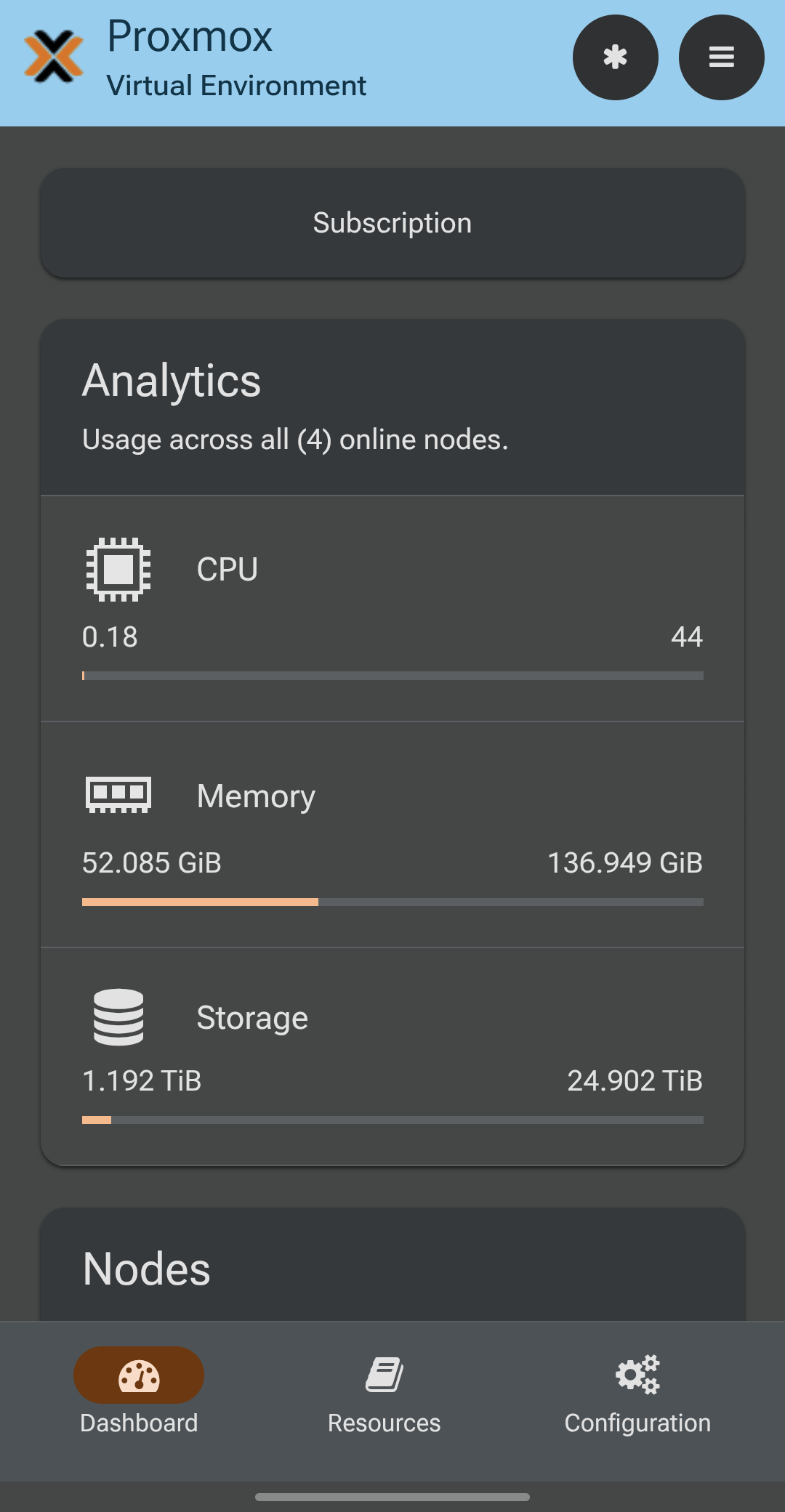Tap the Storage database icon
This screenshot has height=1512, width=785.
point(118,1017)
